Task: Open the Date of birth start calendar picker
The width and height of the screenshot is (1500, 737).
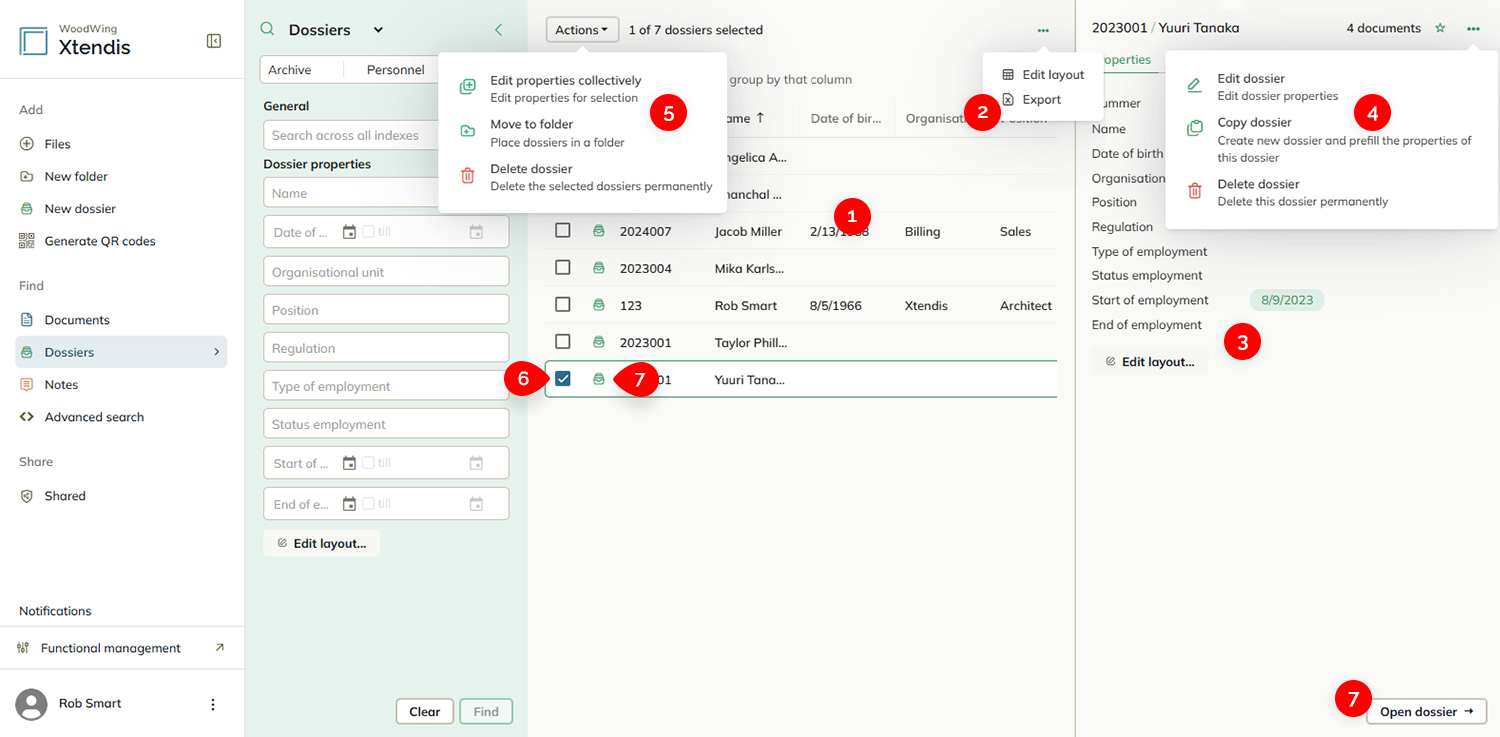Action: tap(349, 232)
